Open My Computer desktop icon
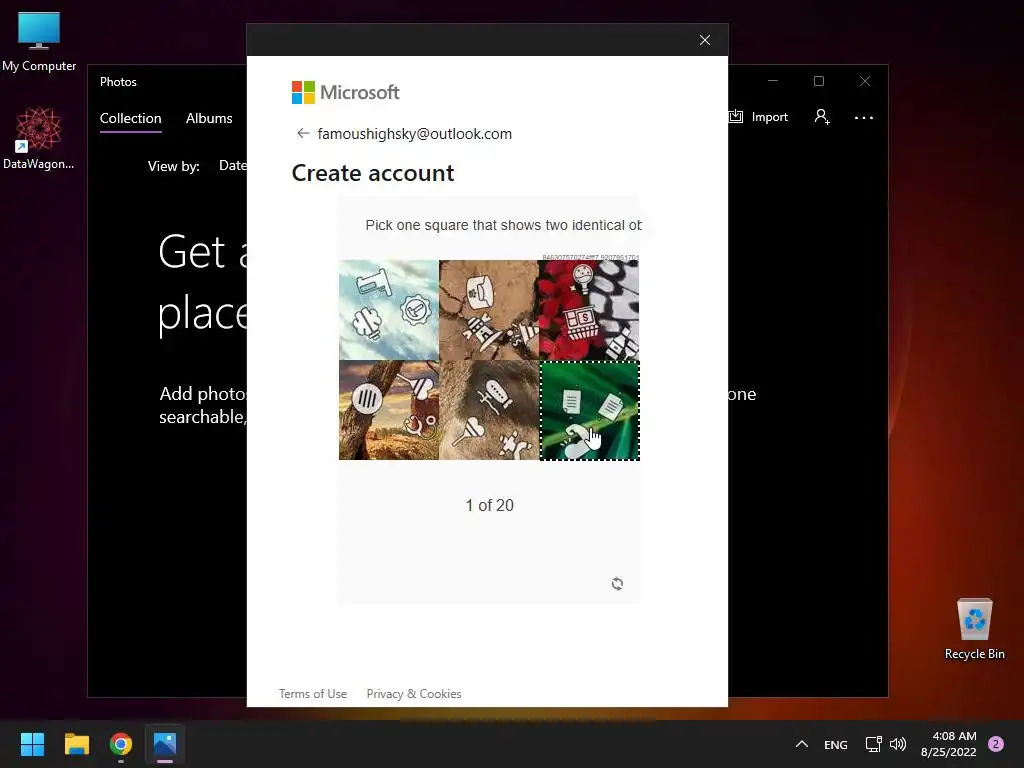Viewport: 1024px width, 768px height. (39, 41)
